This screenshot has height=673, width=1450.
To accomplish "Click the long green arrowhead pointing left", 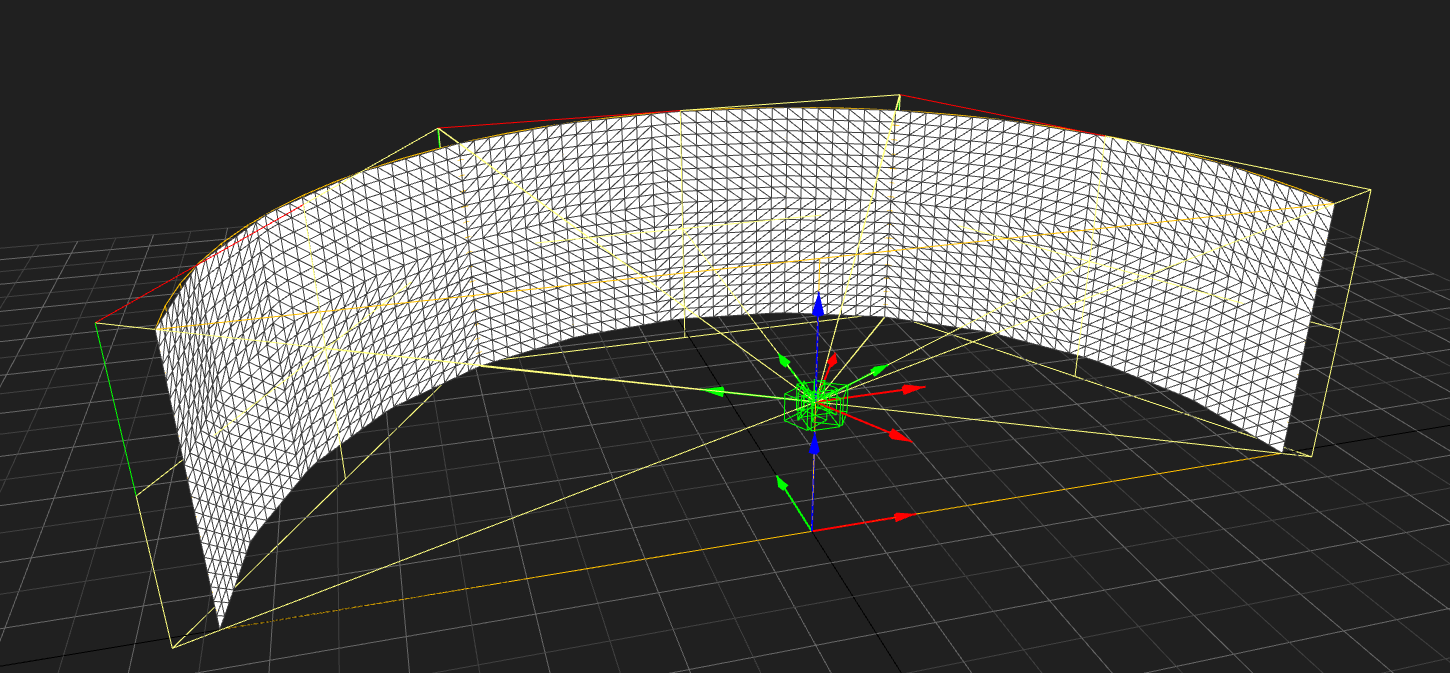I will 713,392.
